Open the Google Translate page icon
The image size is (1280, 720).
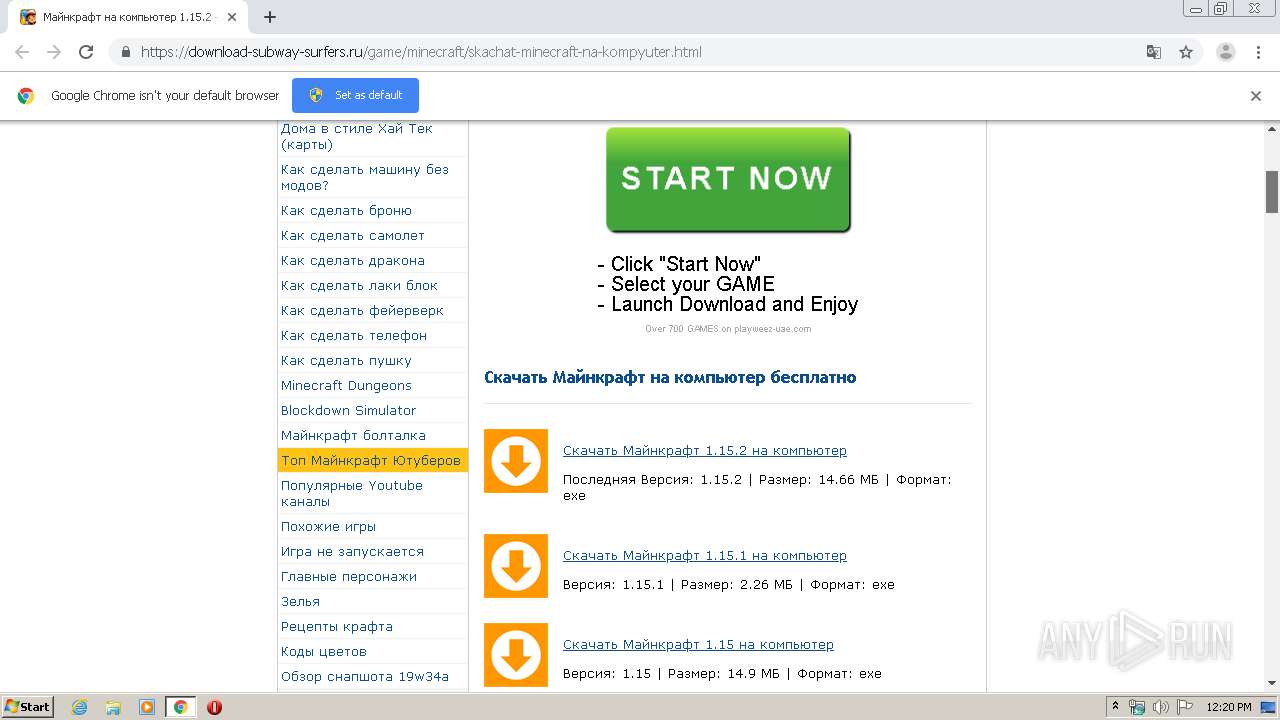pyautogui.click(x=1154, y=52)
